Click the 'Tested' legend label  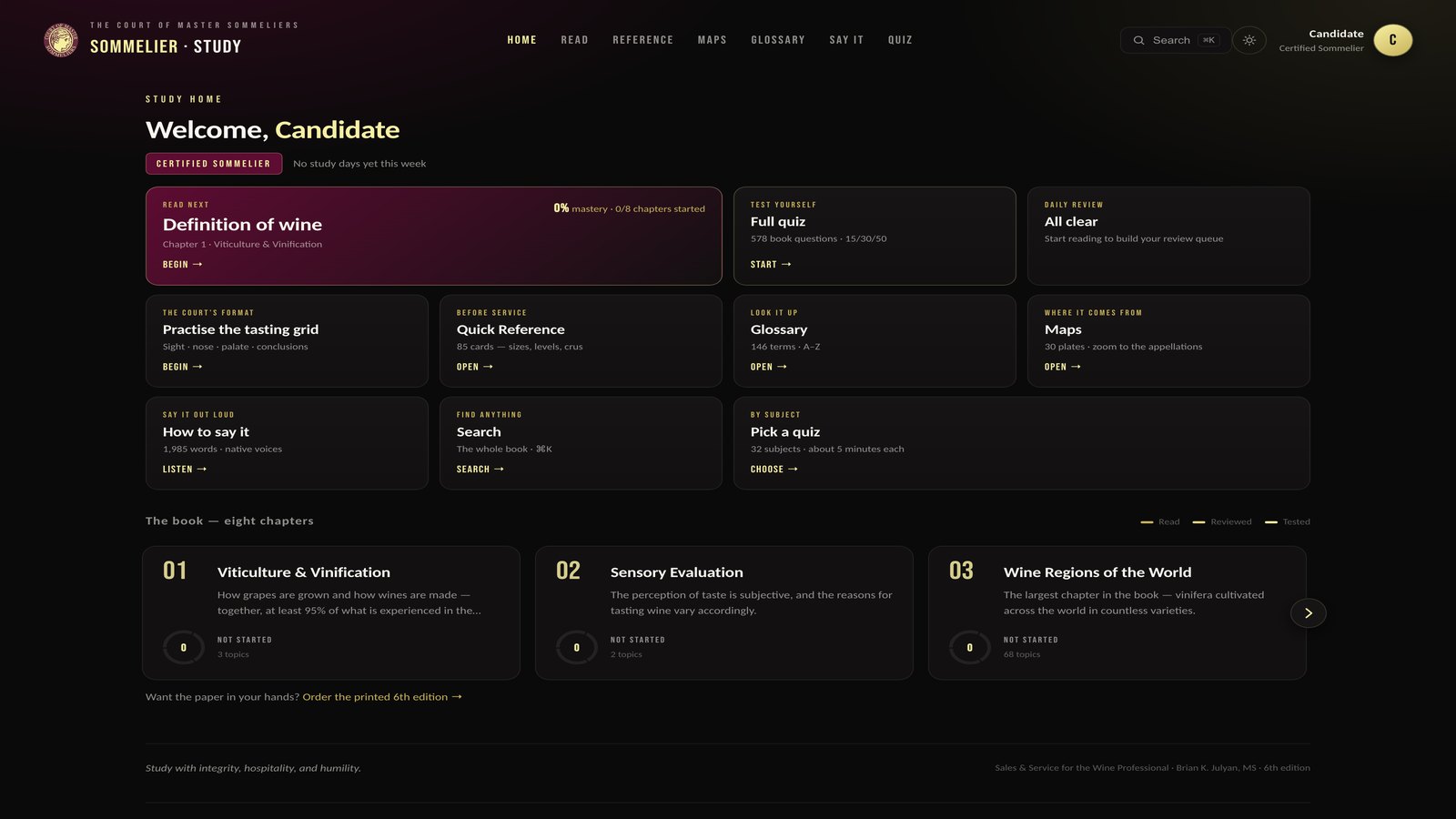tap(1297, 521)
